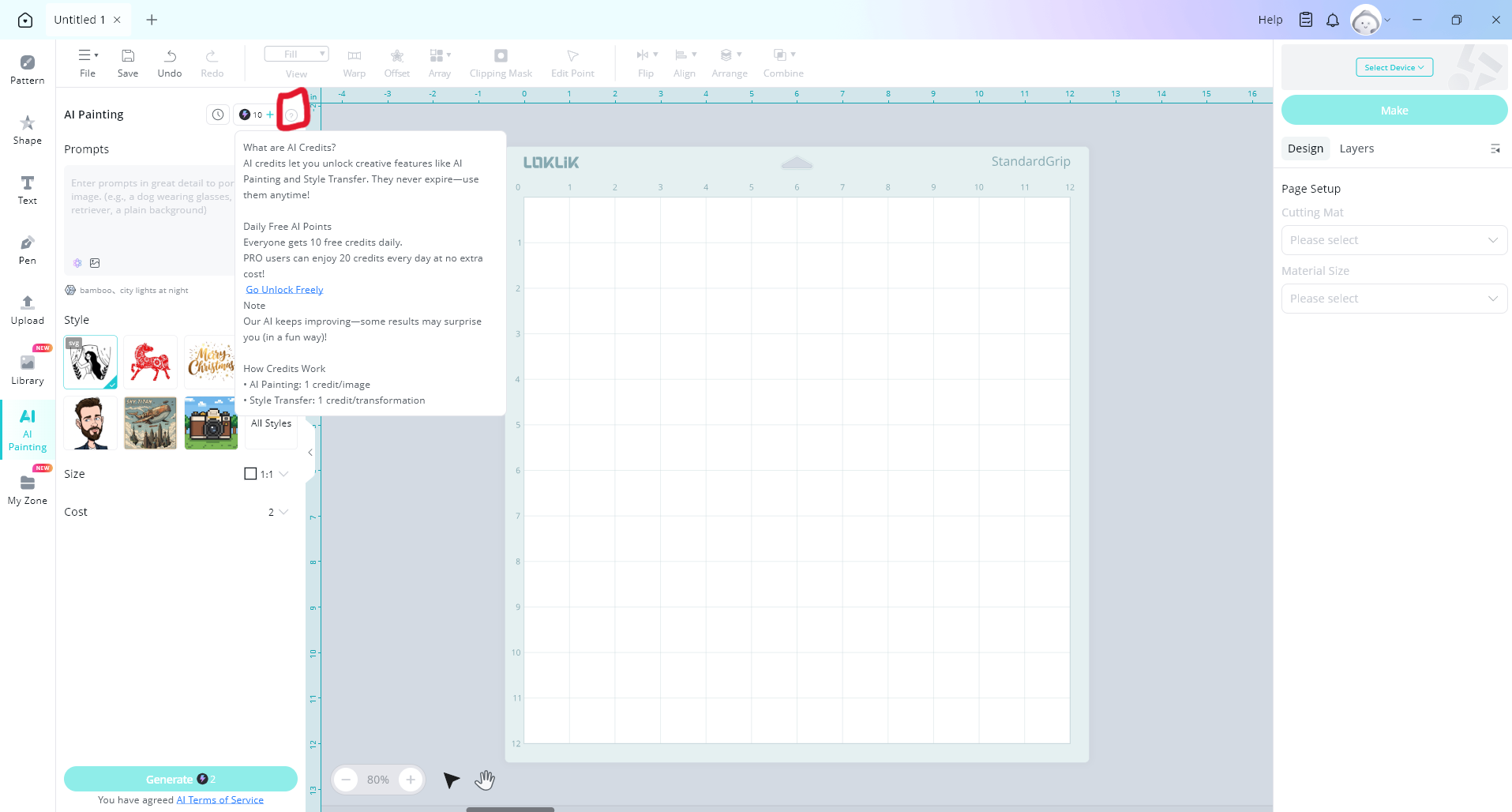This screenshot has width=1512, height=812.
Task: Switch to the Layers tab
Action: coord(1356,148)
